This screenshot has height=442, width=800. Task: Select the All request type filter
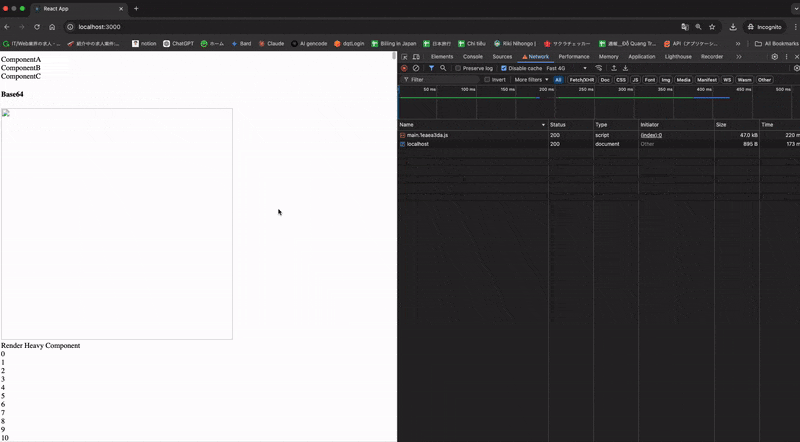(x=558, y=80)
